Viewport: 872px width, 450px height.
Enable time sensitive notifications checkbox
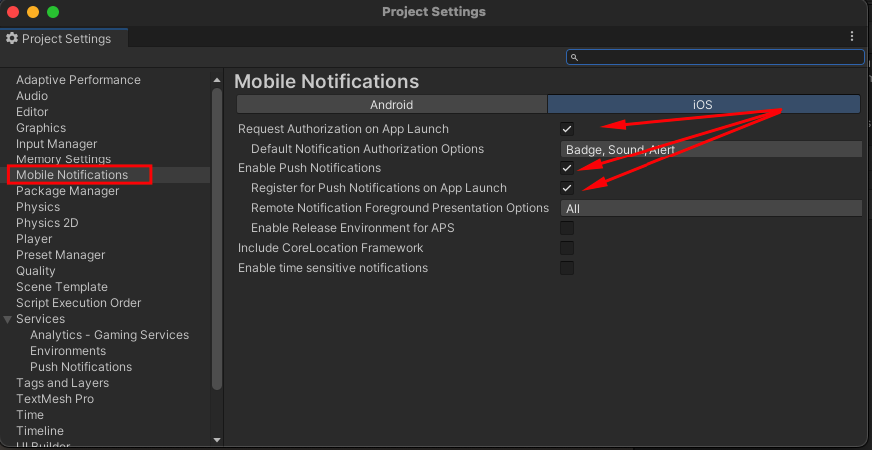click(x=567, y=268)
